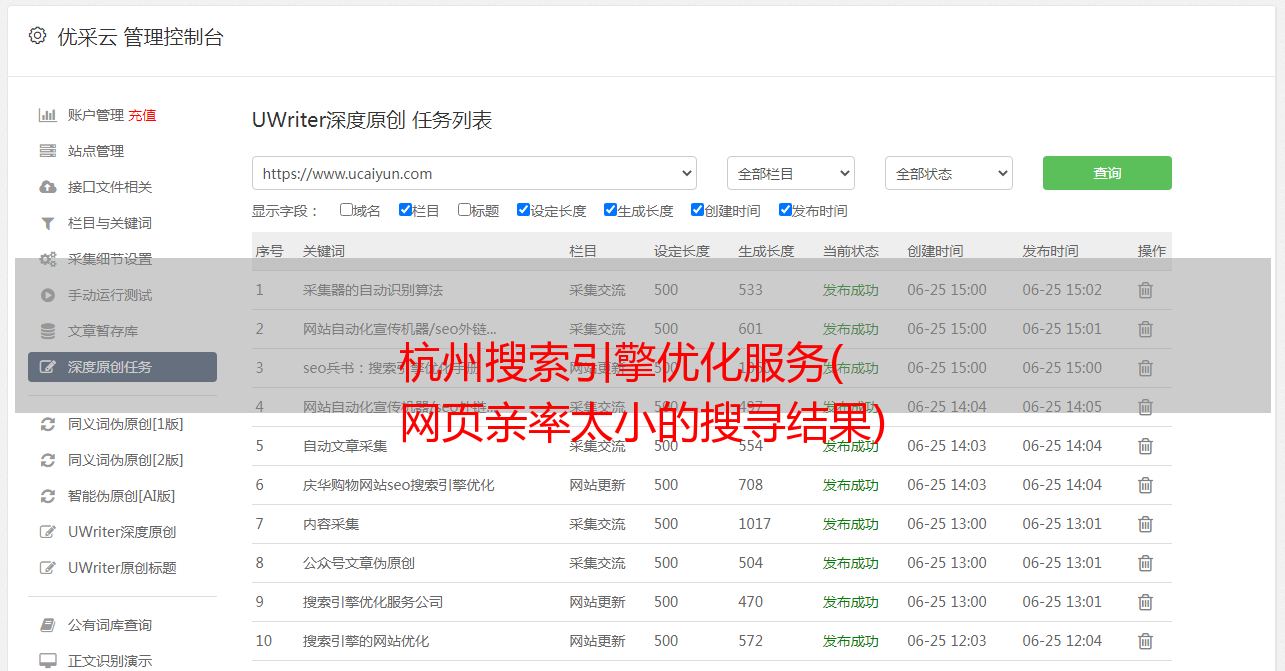
Task: Click generated length 1017
Action: pyautogui.click(x=755, y=524)
